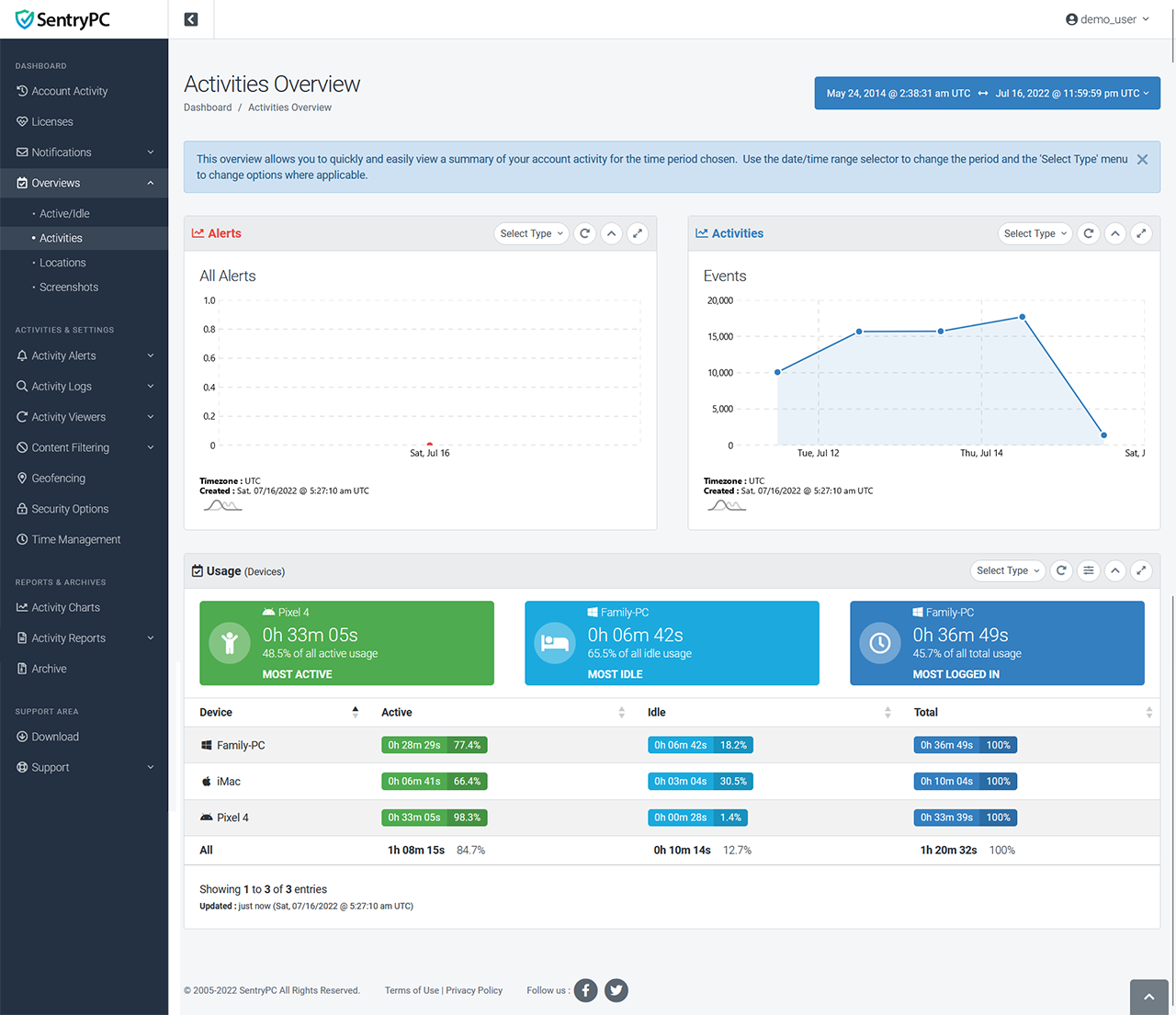Open Select Type menu in Activities panel
Image resolution: width=1176 pixels, height=1015 pixels.
(1035, 233)
